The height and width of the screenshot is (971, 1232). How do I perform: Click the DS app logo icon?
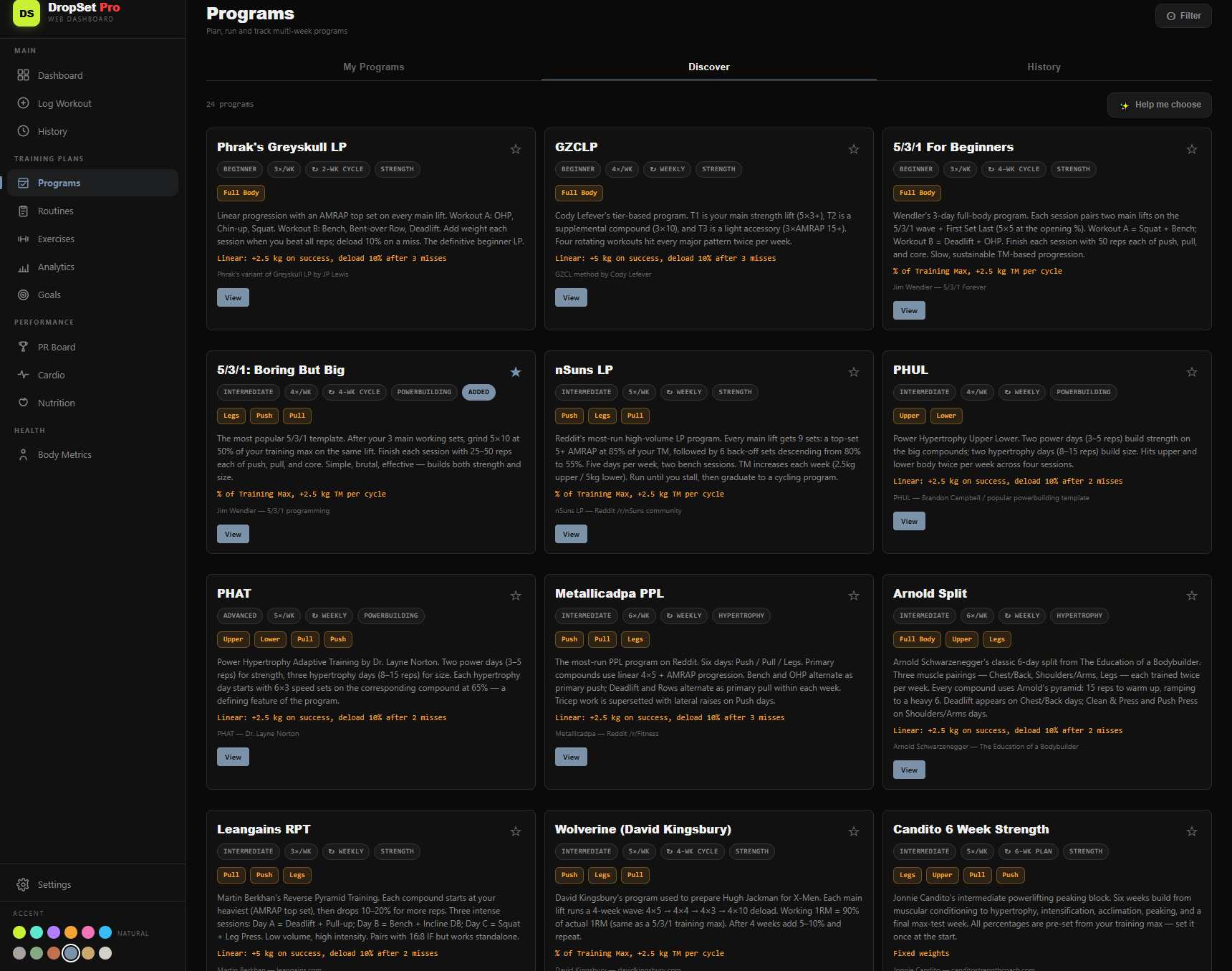[x=27, y=13]
